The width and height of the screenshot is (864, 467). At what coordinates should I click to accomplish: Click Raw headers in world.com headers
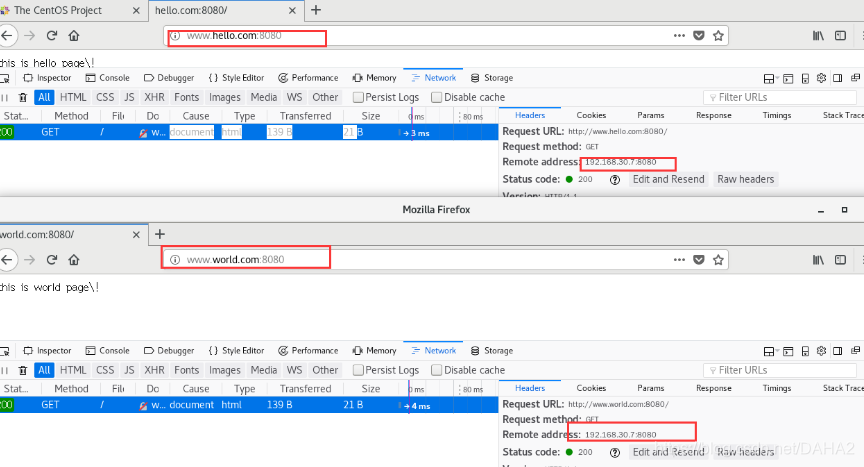click(746, 452)
